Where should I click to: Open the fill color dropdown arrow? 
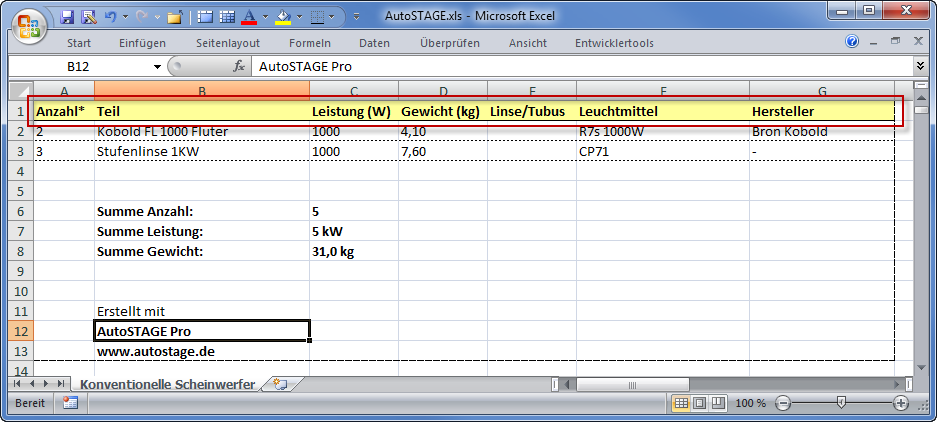299,17
